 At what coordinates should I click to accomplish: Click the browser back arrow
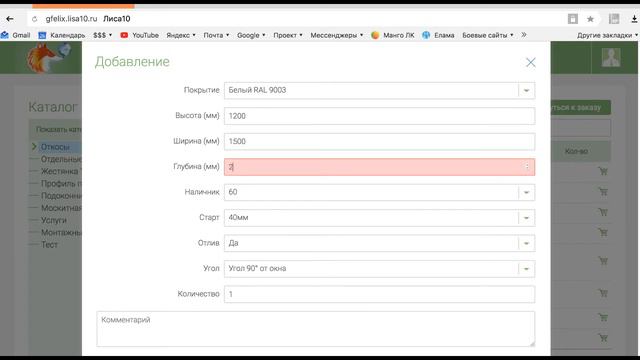coord(10,19)
